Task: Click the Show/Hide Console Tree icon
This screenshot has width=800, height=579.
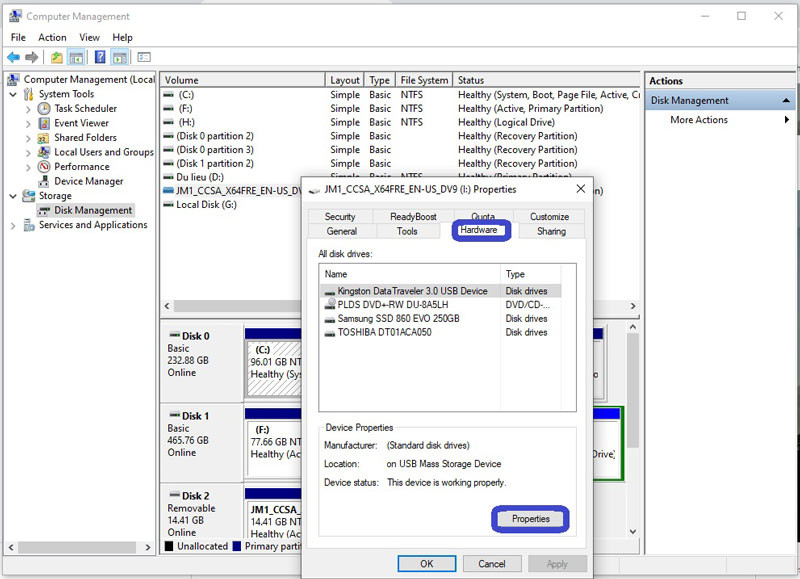Action: [77, 58]
